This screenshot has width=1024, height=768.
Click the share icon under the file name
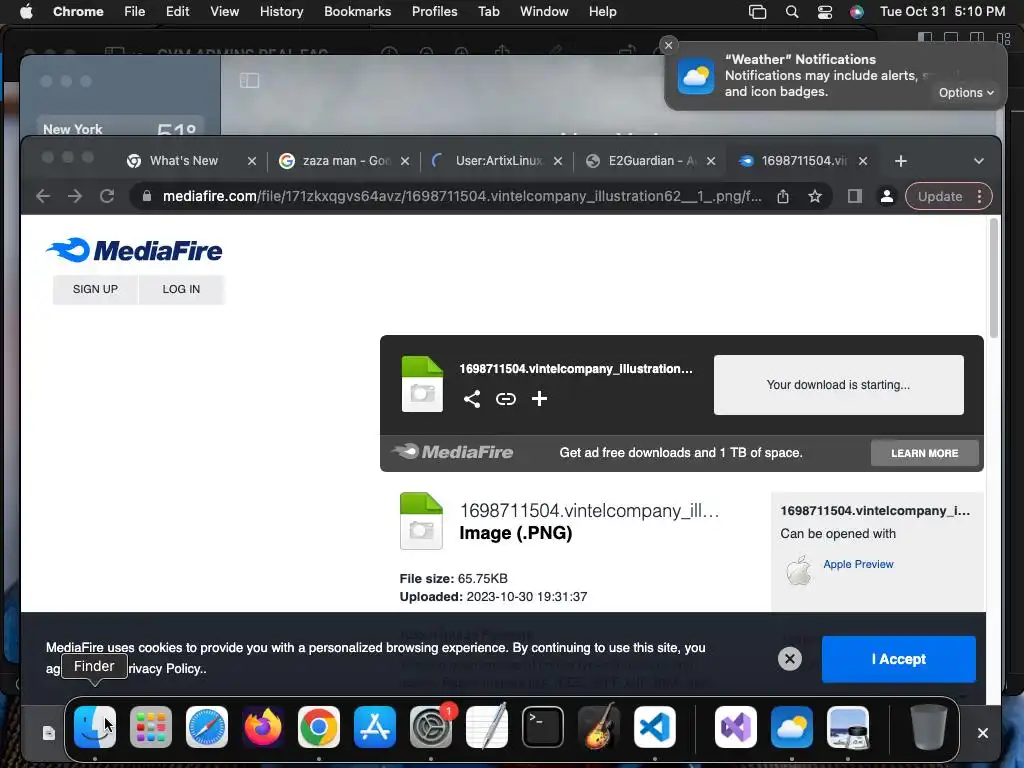click(x=472, y=399)
